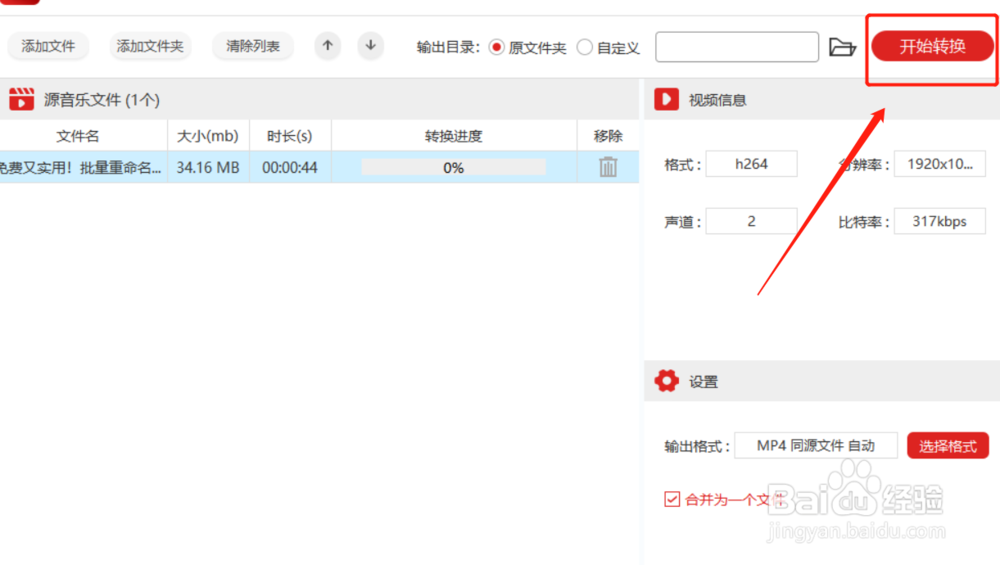The width and height of the screenshot is (1000, 565).
Task: Click the 移除 column header
Action: coord(608,136)
